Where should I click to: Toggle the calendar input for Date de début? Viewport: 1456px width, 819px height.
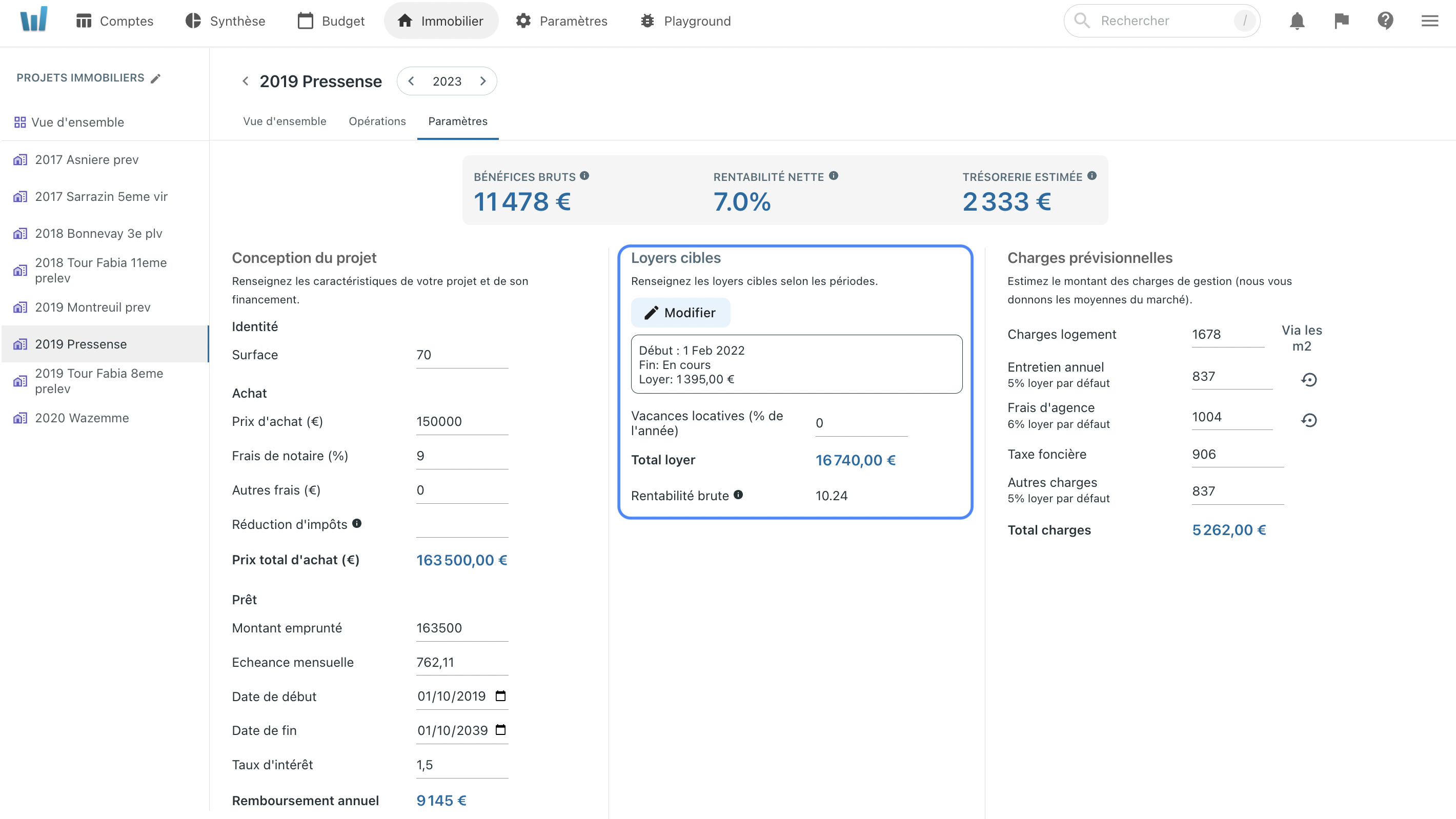click(x=502, y=696)
